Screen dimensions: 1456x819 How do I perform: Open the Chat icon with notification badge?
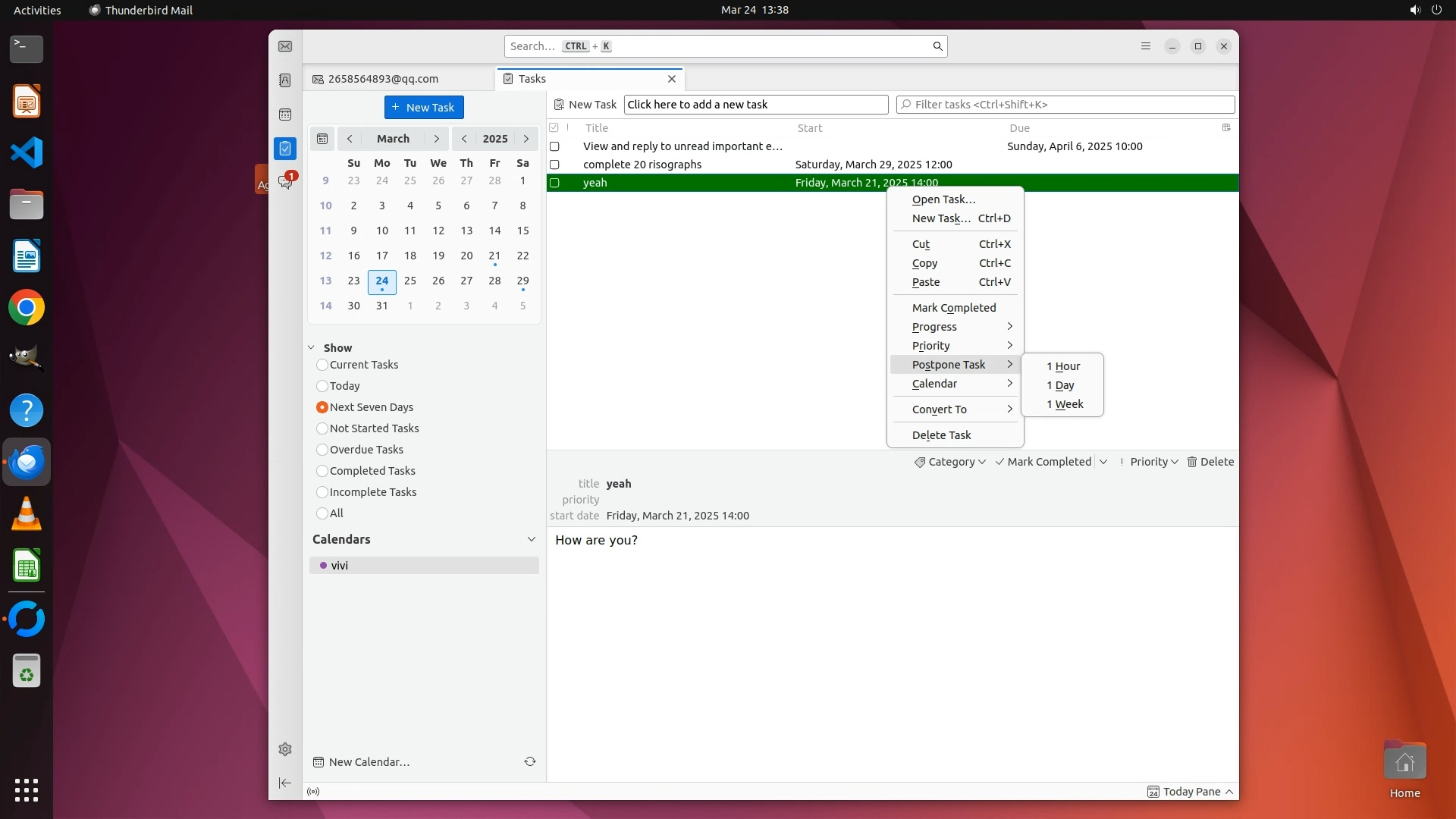[x=285, y=182]
